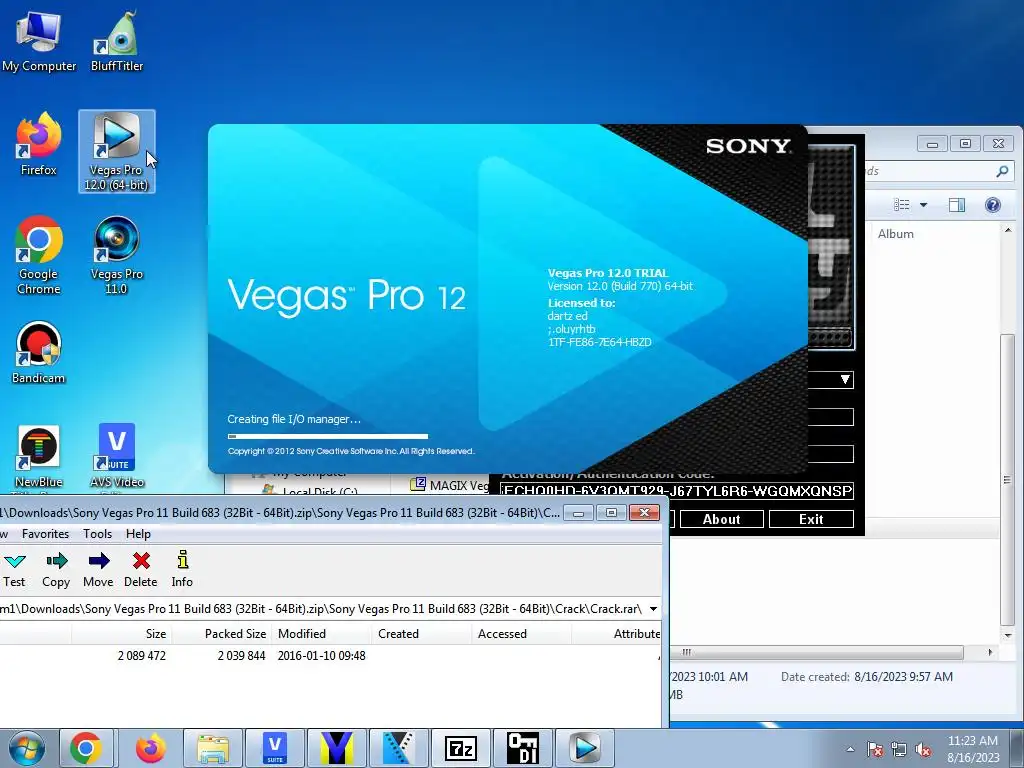Open Firefox from the taskbar

150,748
